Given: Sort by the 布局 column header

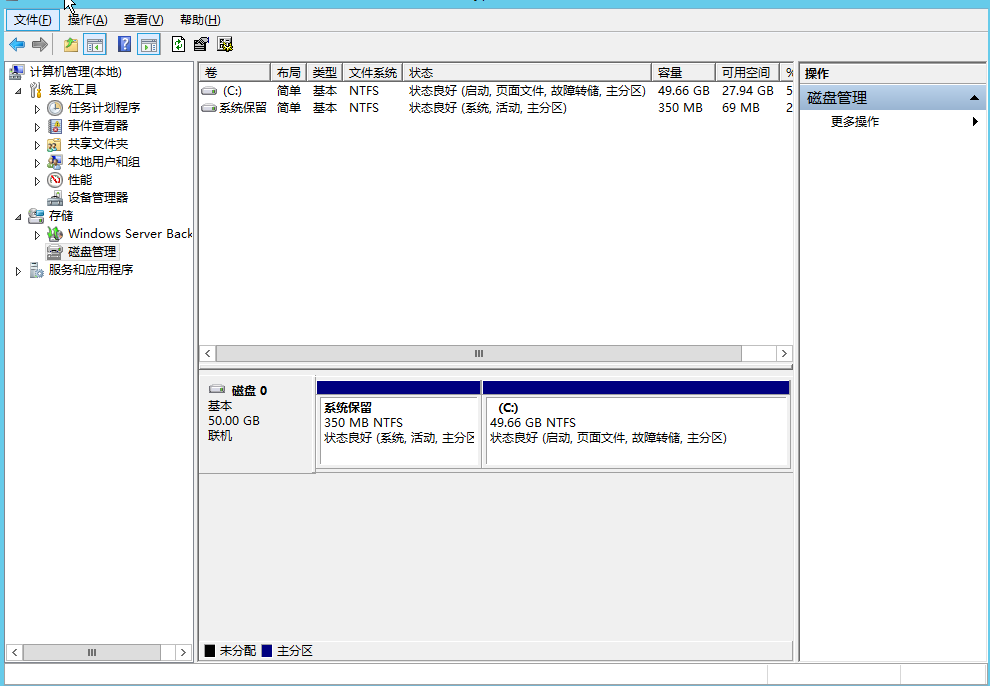Looking at the screenshot, I should pos(289,73).
